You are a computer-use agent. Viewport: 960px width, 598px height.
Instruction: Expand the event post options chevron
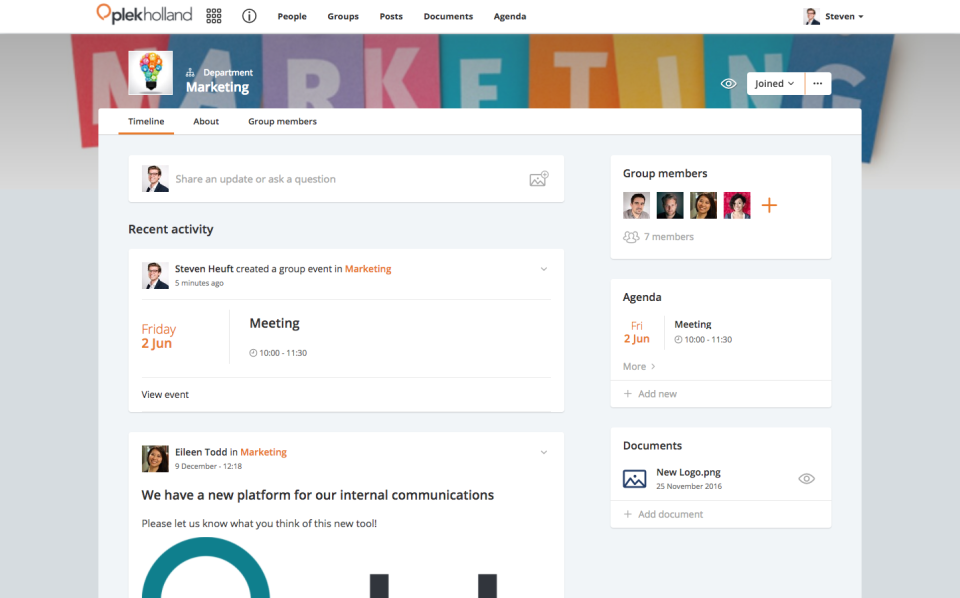pos(544,269)
